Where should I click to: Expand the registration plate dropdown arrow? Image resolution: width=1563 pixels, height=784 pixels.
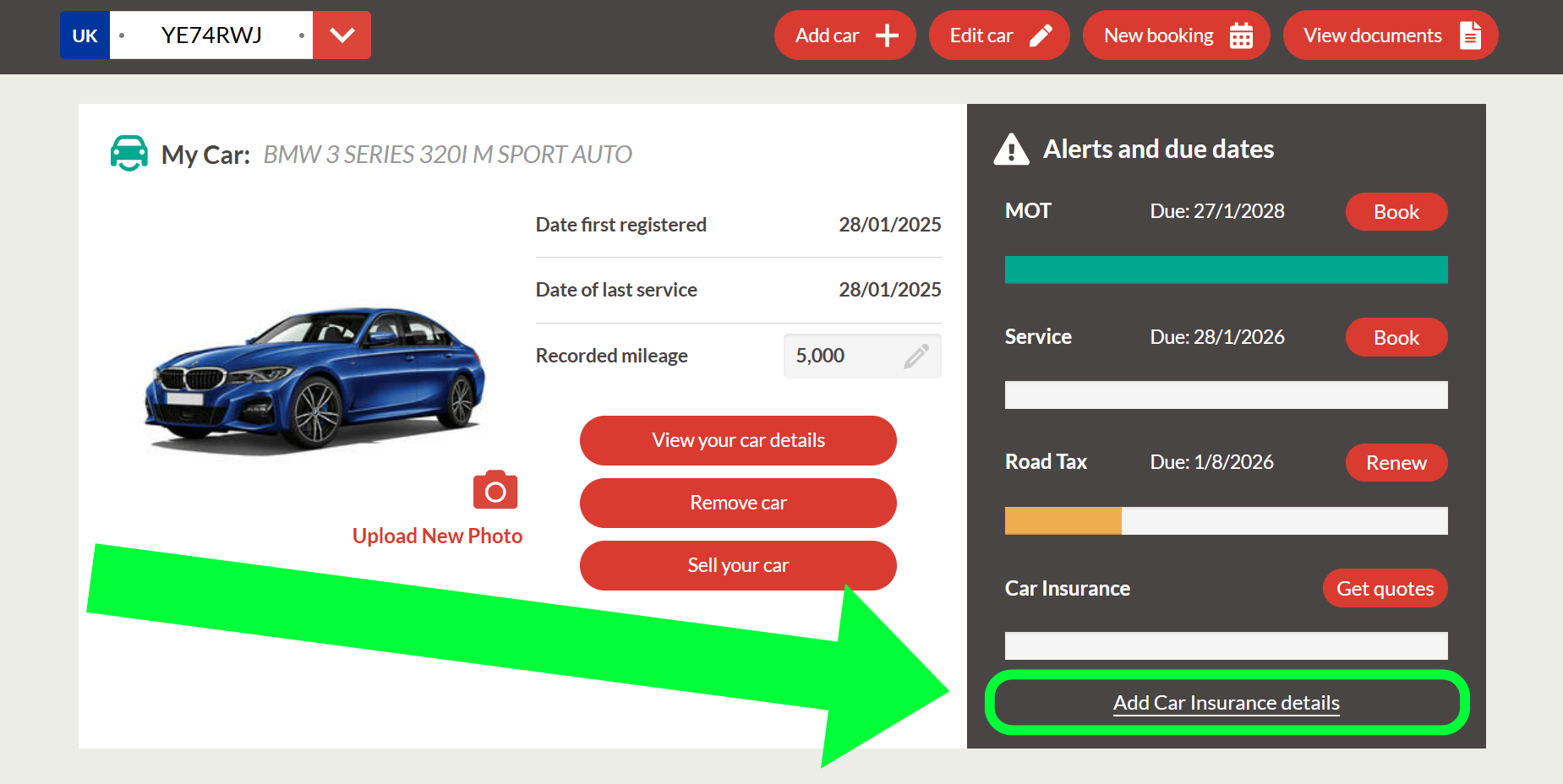[342, 35]
